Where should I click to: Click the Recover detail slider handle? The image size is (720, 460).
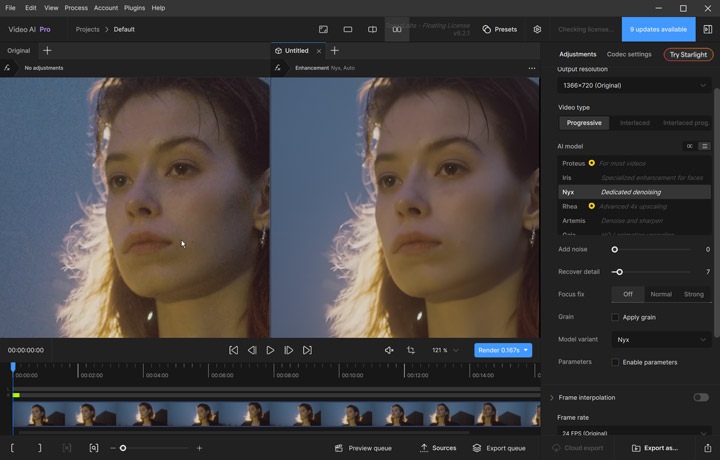(619, 272)
